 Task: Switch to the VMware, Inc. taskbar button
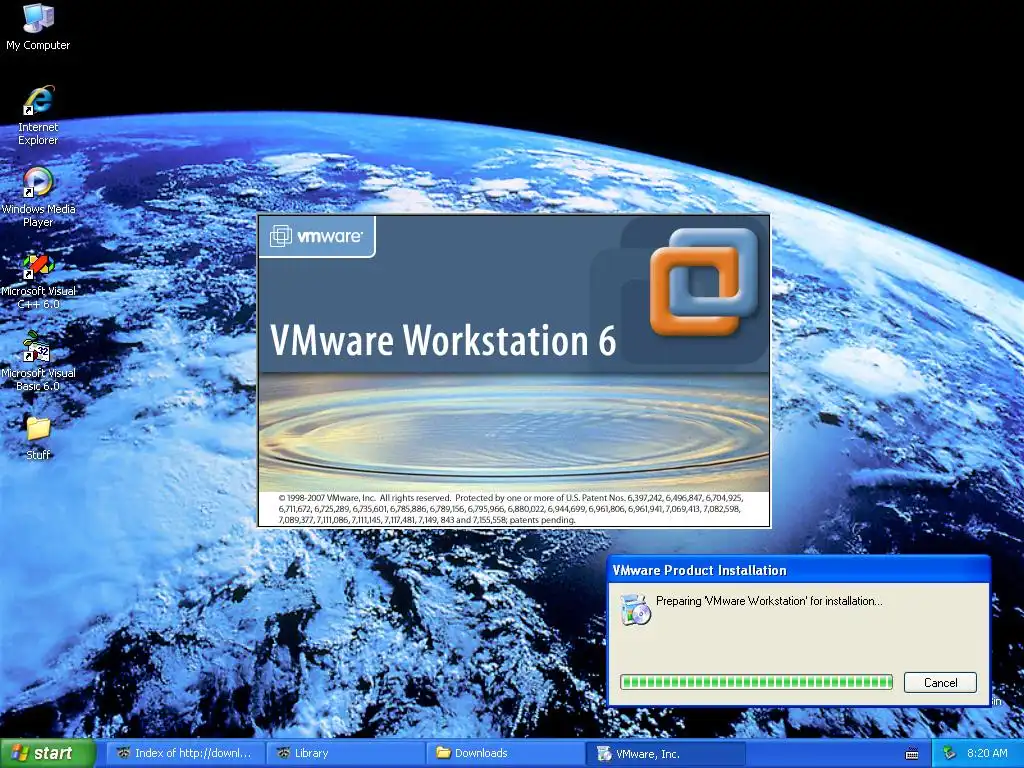[x=665, y=754]
